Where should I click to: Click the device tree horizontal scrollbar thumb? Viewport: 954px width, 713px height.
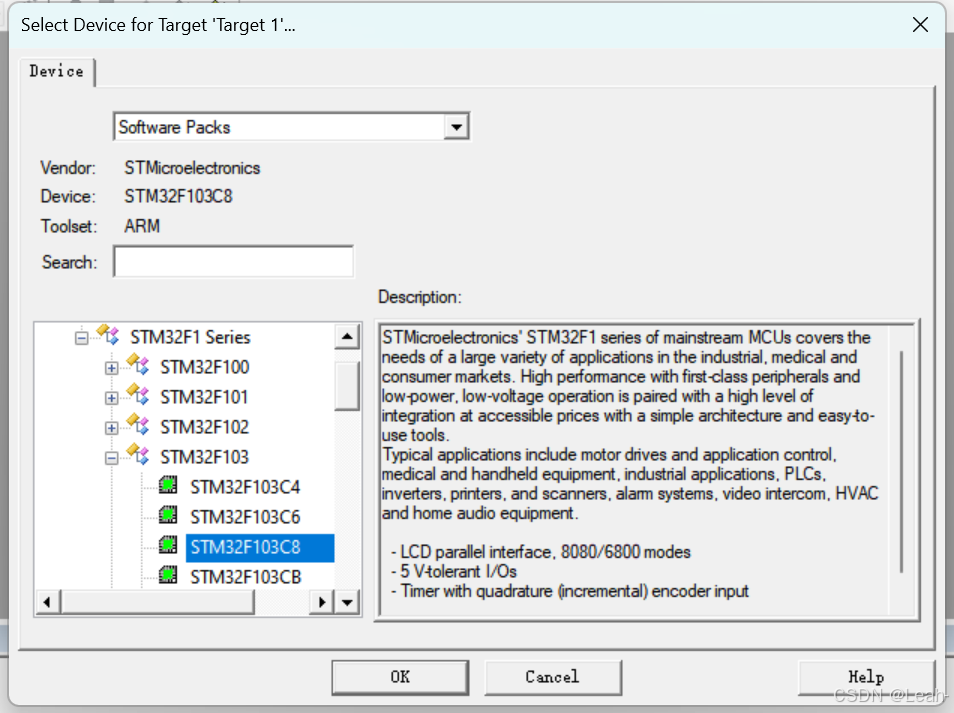[157, 602]
